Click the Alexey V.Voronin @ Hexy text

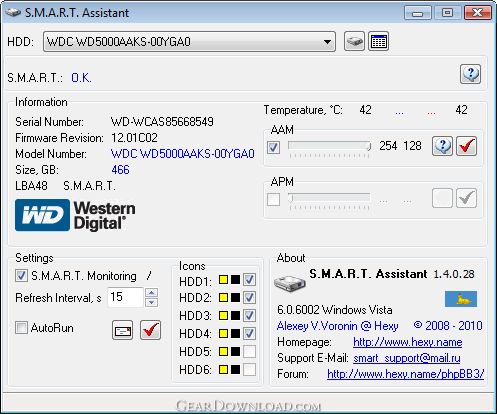pyautogui.click(x=337, y=326)
